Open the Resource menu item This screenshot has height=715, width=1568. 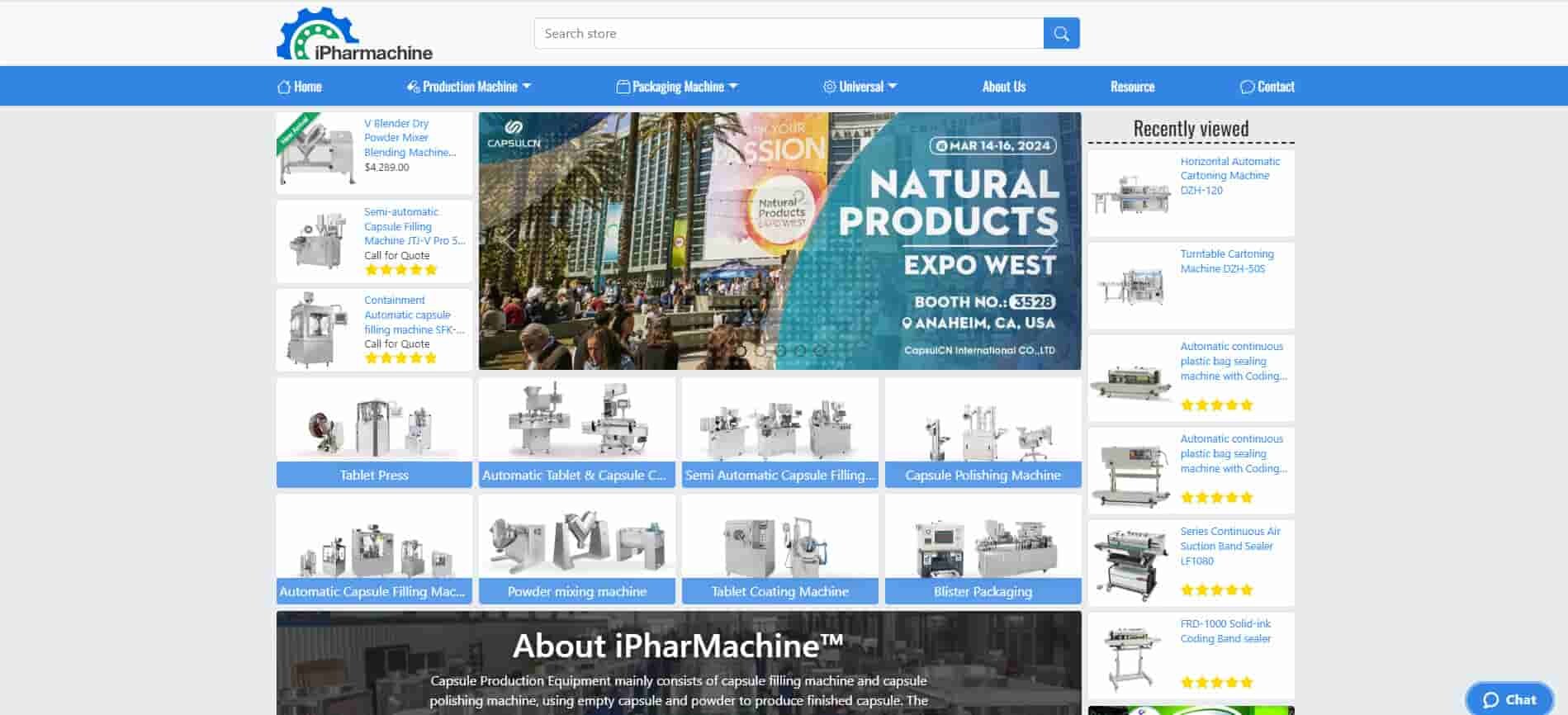(1132, 87)
